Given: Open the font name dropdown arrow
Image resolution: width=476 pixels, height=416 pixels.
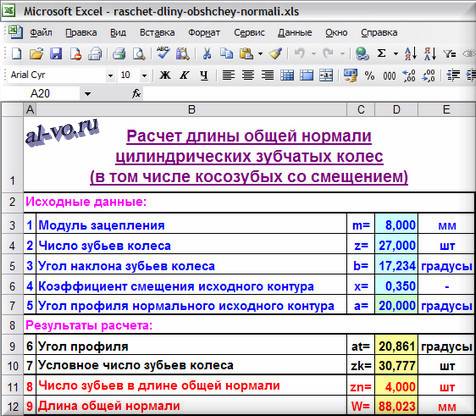Looking at the screenshot, I should [110, 76].
